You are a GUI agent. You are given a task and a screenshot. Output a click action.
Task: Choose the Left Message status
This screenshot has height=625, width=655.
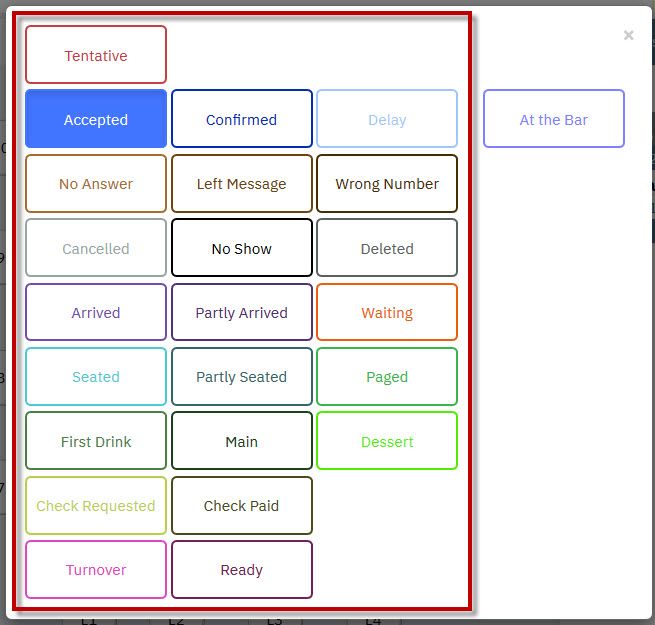[241, 184]
